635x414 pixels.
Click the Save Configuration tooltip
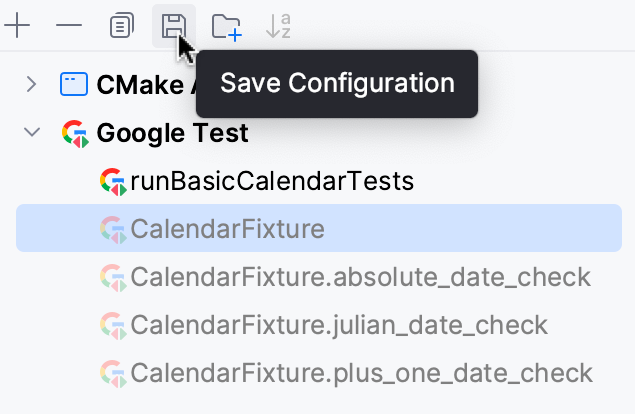[x=337, y=83]
